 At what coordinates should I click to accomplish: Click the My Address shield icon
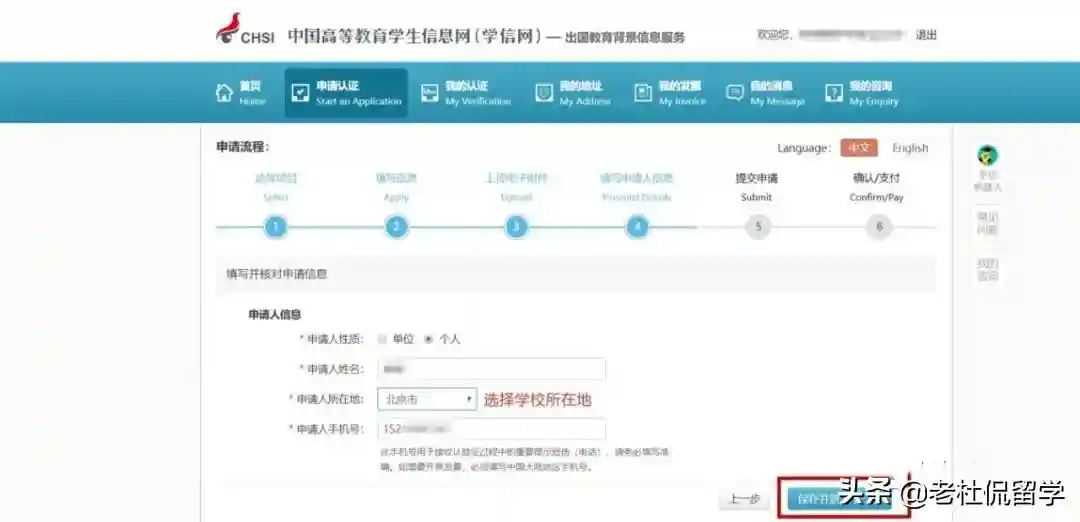point(544,93)
